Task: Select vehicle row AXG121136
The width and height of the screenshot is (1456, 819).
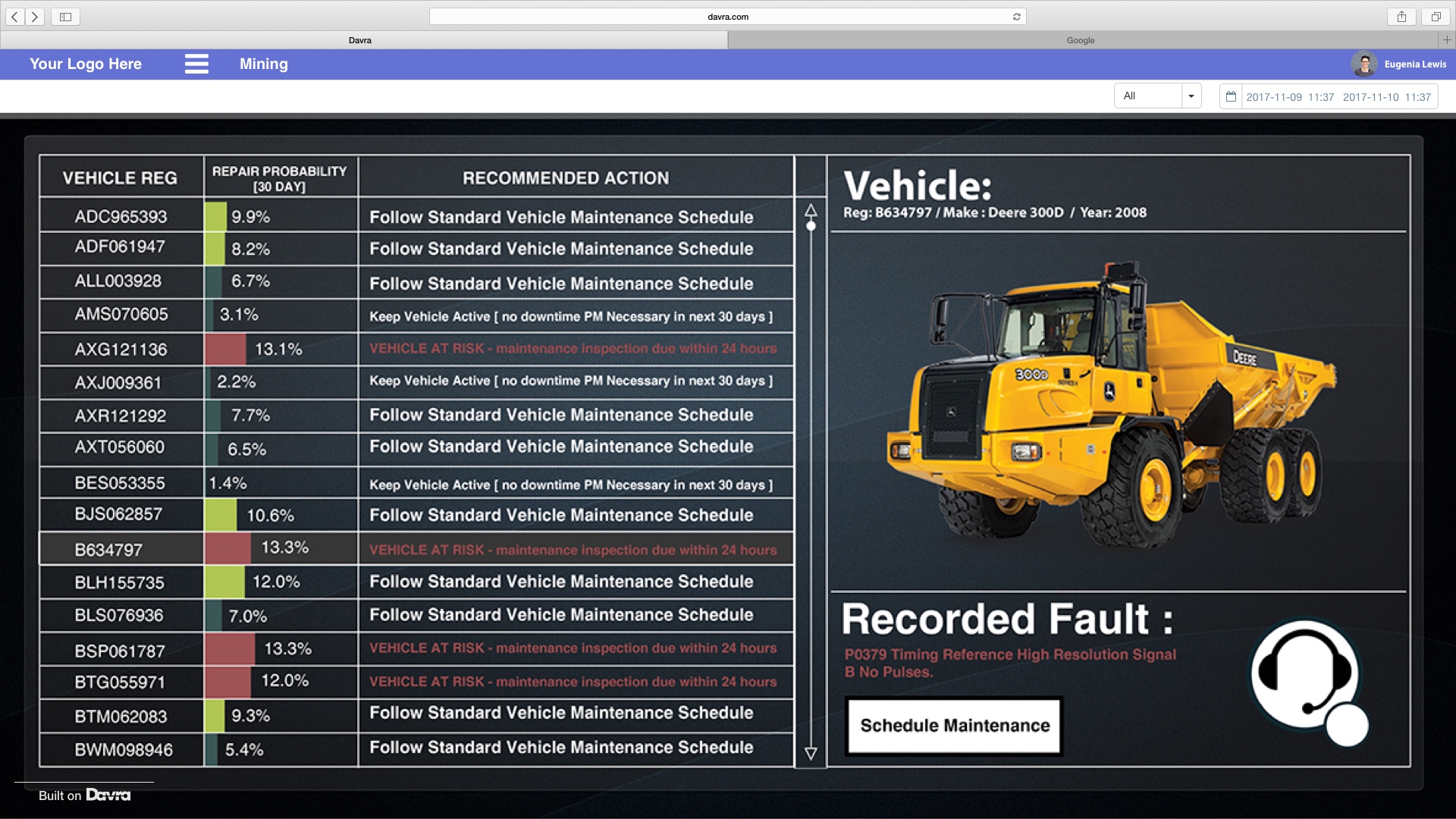Action: point(416,350)
